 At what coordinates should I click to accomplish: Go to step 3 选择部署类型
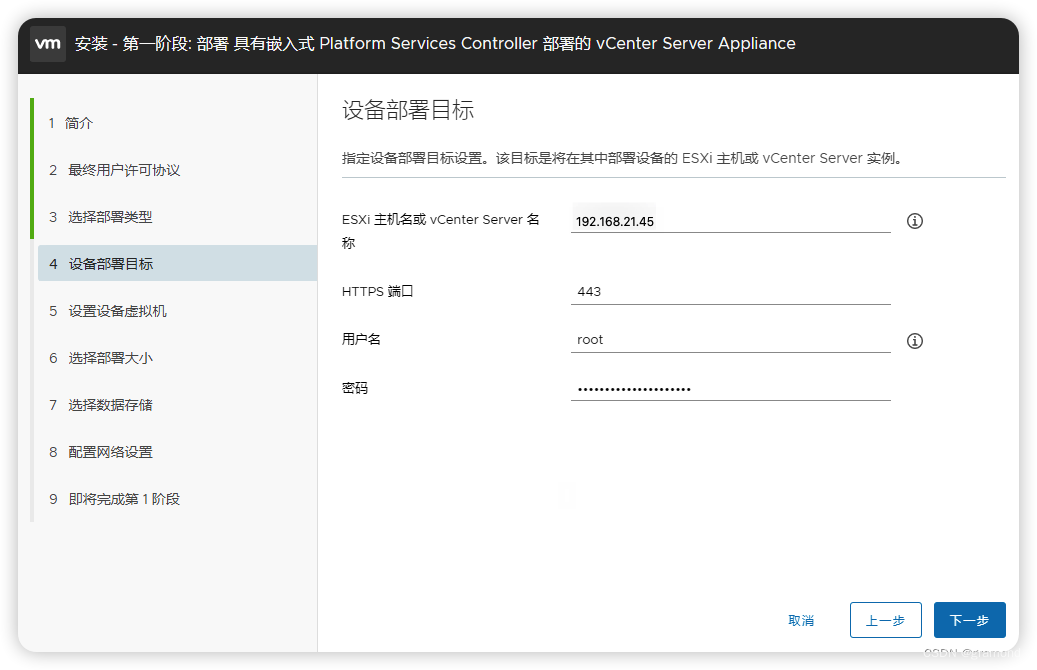(101, 217)
